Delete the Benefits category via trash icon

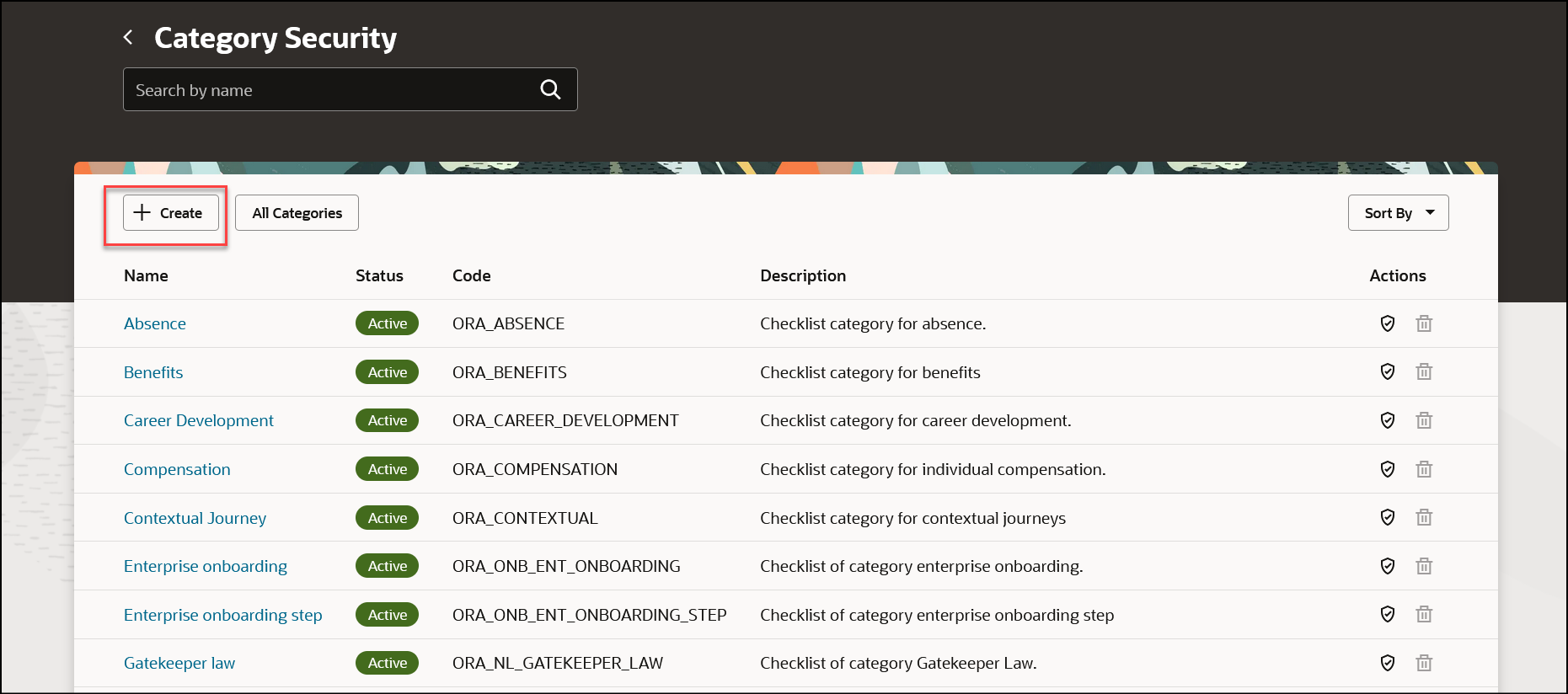click(x=1424, y=371)
